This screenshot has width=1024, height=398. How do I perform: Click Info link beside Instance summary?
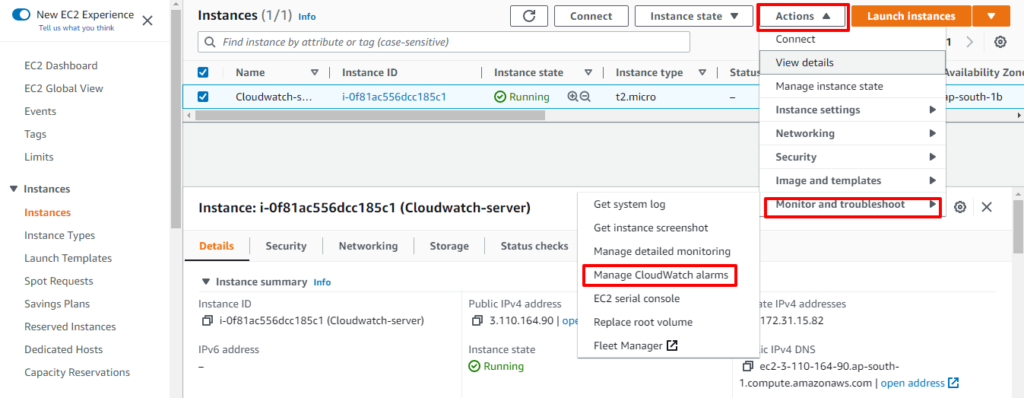322,282
